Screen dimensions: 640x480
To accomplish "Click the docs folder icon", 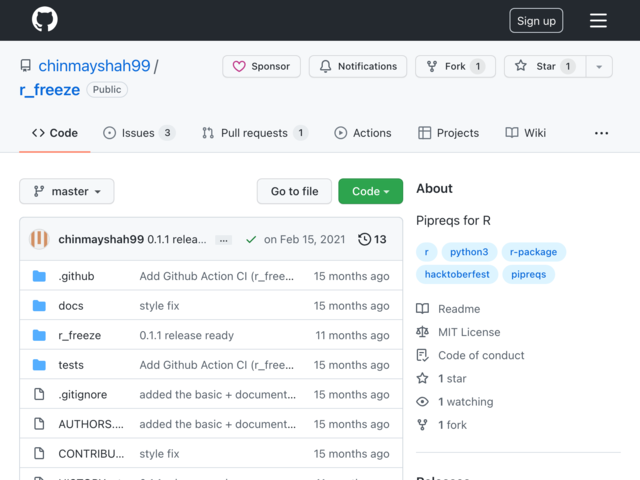I will (x=39, y=305).
